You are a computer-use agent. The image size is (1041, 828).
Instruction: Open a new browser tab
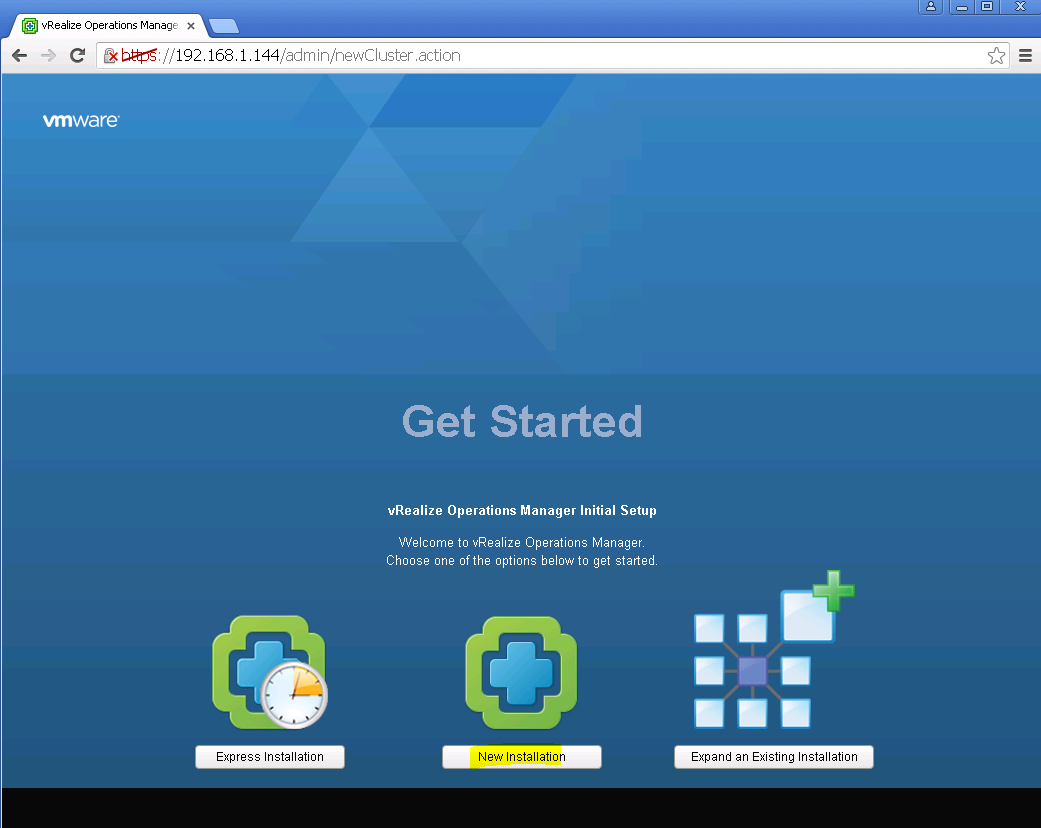(224, 27)
